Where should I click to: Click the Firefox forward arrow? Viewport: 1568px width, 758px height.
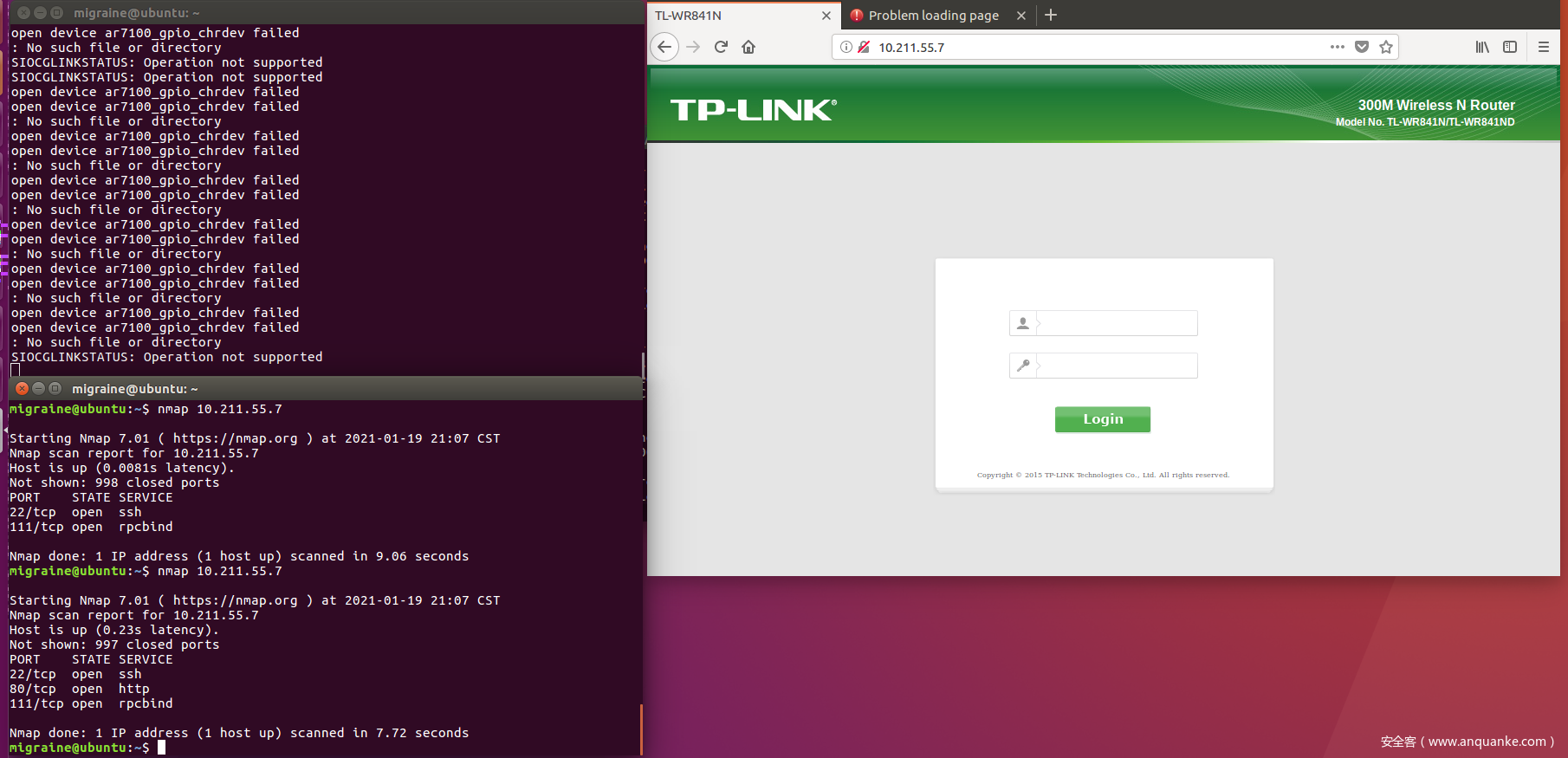[x=693, y=47]
